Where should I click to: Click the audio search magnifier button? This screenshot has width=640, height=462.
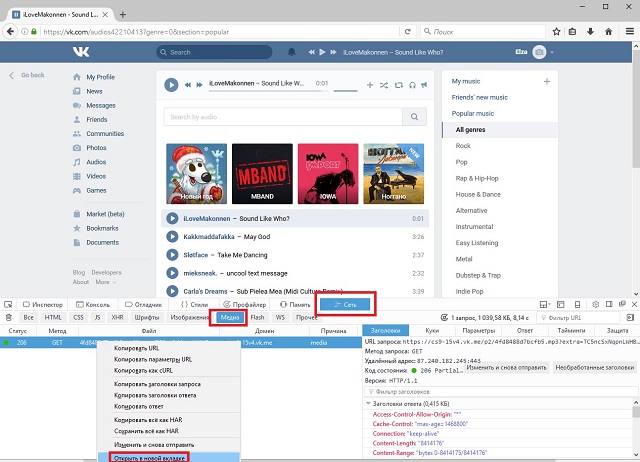click(414, 117)
